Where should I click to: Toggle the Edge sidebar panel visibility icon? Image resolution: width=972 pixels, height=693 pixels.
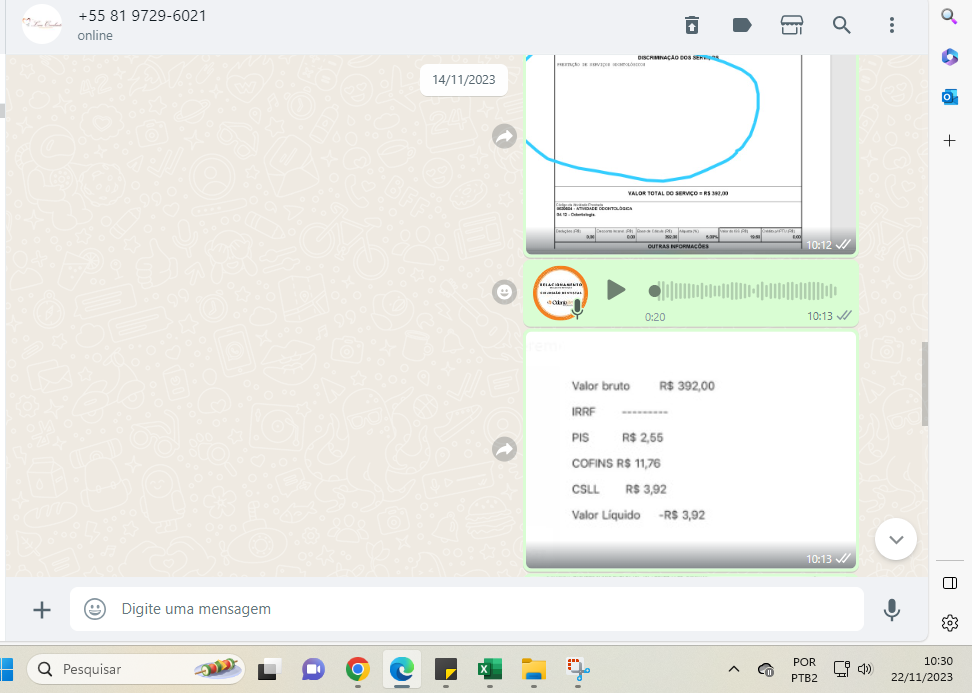[950, 583]
